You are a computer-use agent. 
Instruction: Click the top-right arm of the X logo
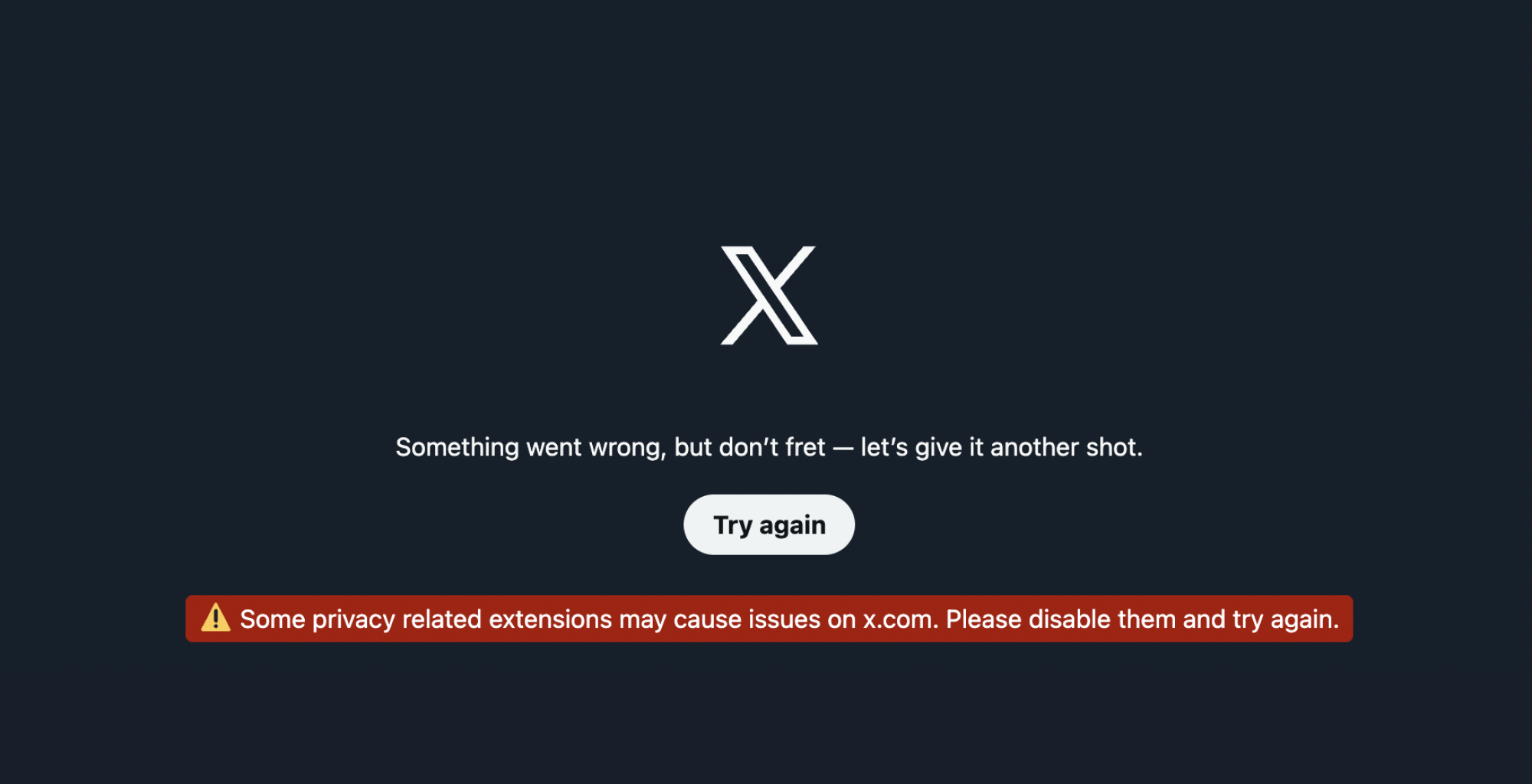(797, 264)
